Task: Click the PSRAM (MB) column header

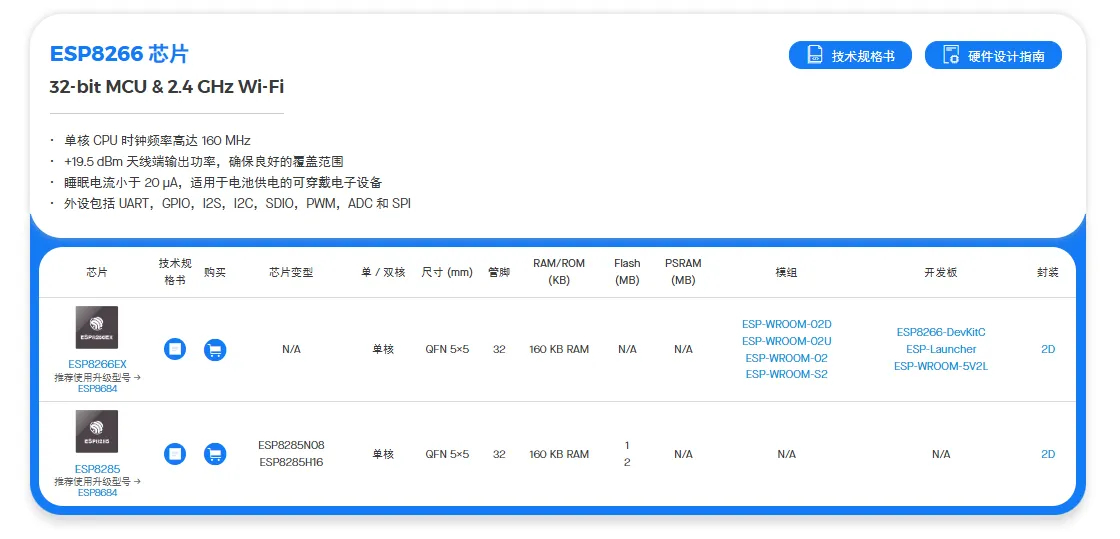Action: pyautogui.click(x=683, y=272)
